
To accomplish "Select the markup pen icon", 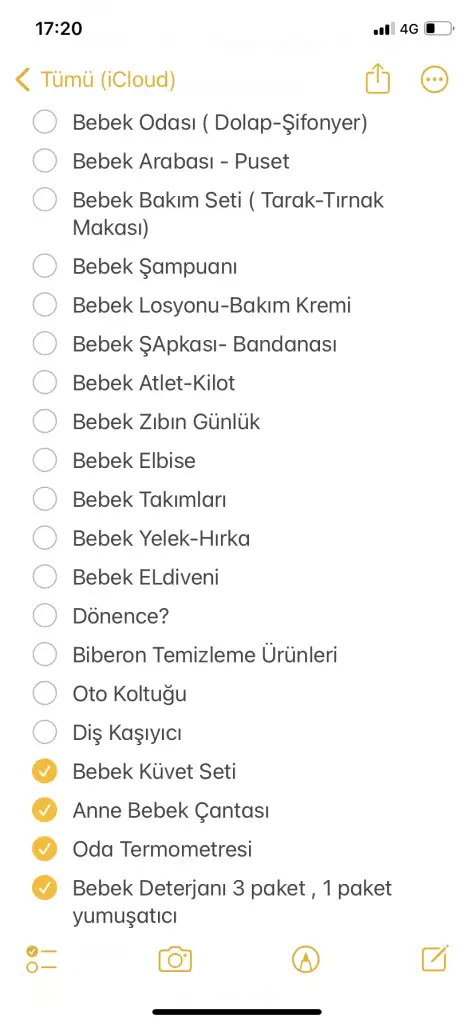I will pos(306,959).
